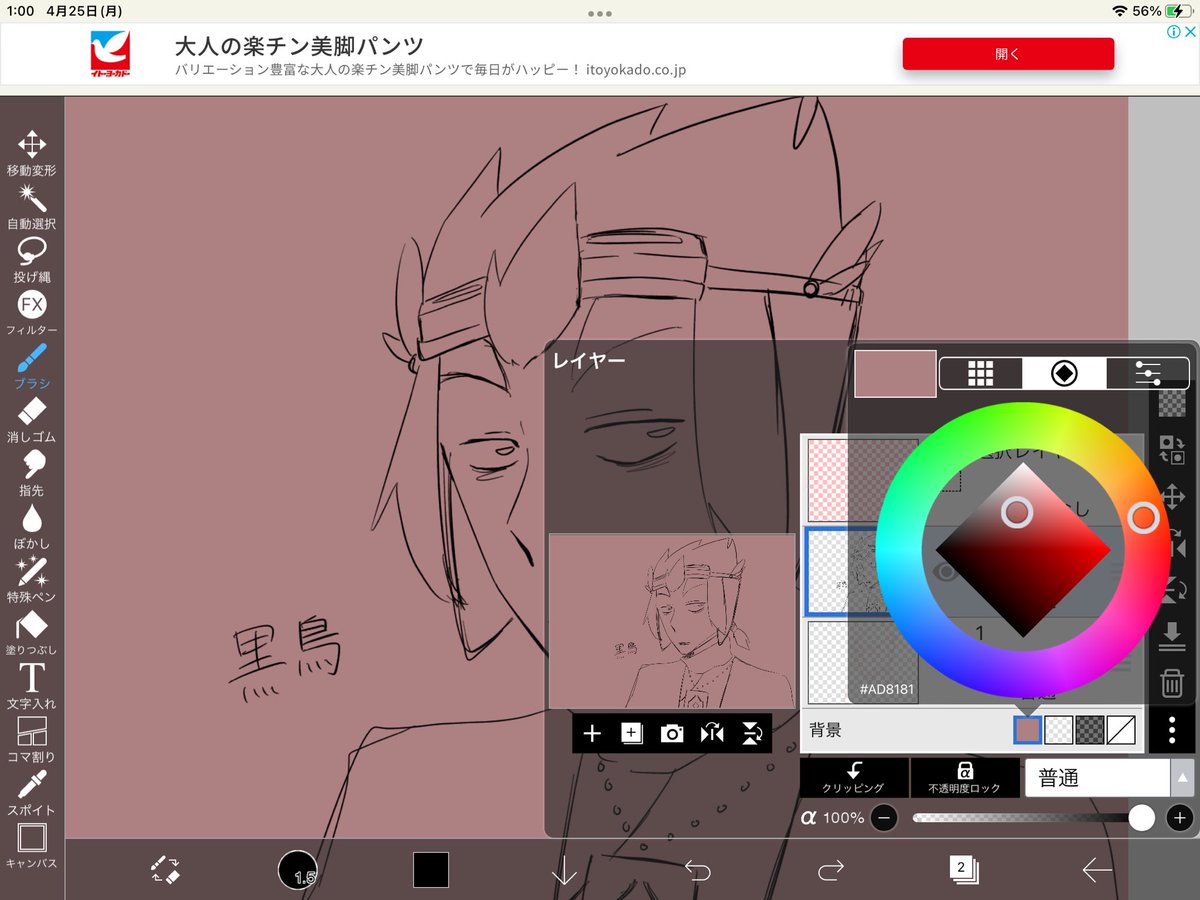Select layer 1 empty thumbnail
The height and width of the screenshot is (900, 1200).
coord(863,663)
